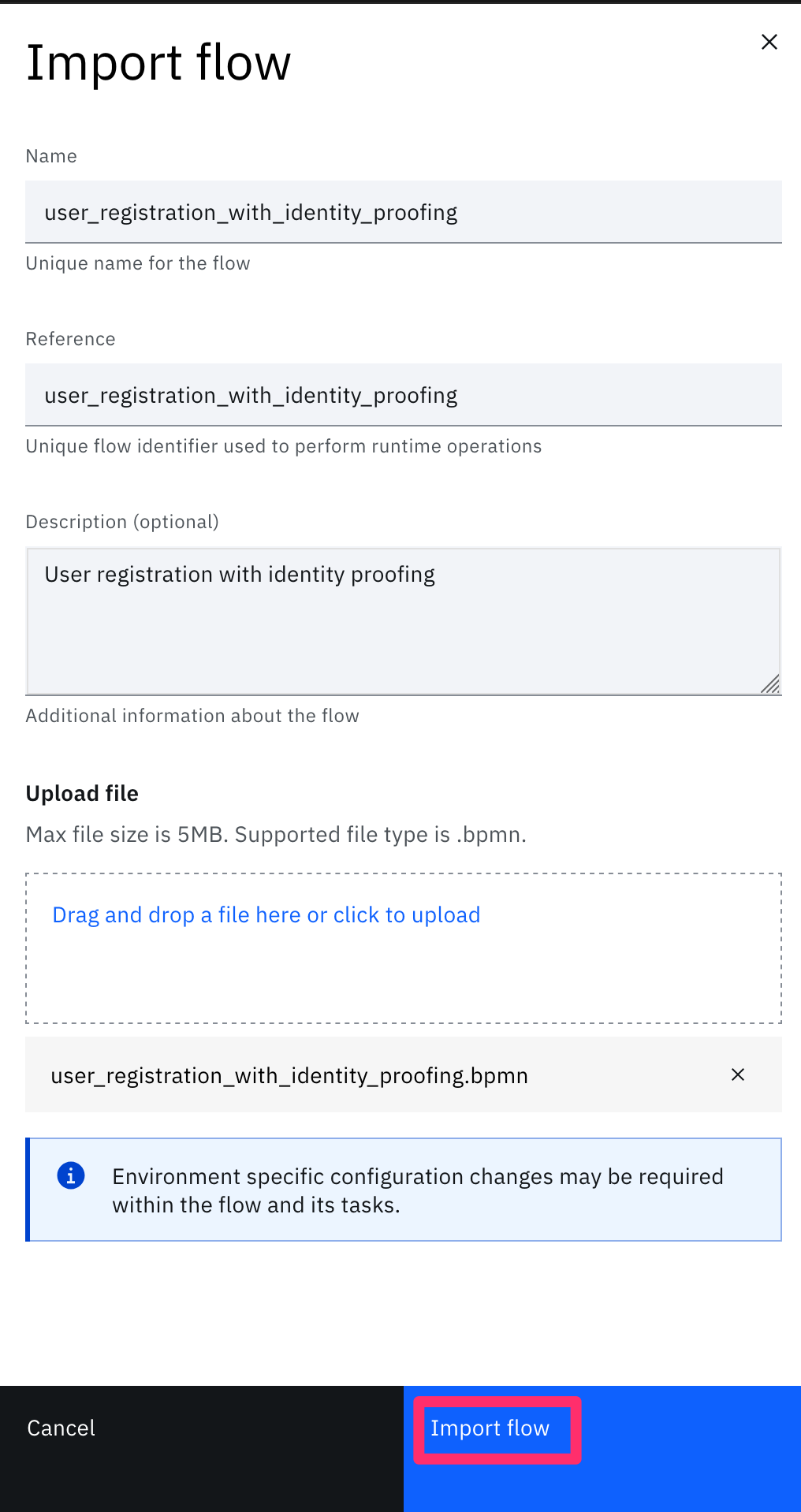Grab the Description textarea resize handle

tap(770, 683)
